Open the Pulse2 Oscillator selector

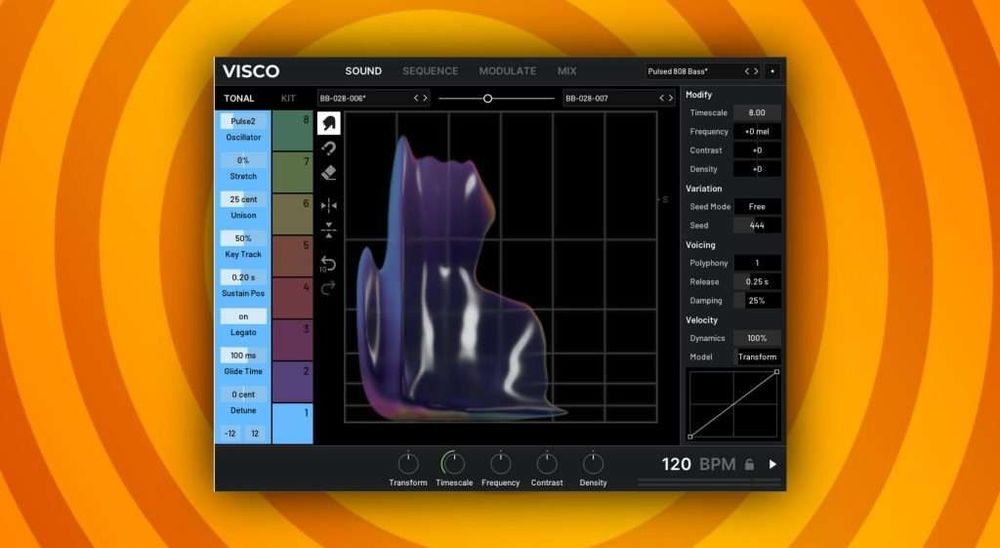pyautogui.click(x=243, y=121)
